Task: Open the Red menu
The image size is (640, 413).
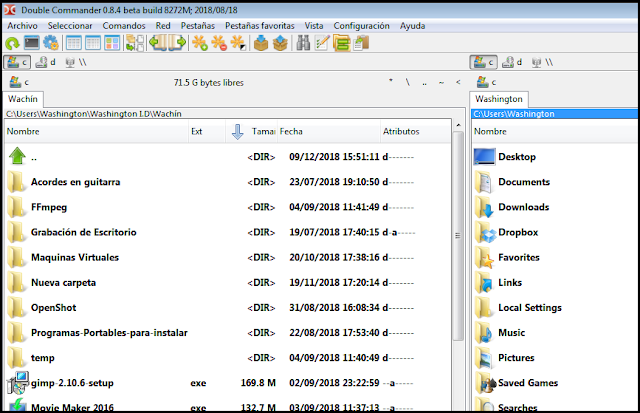Action: (x=163, y=26)
